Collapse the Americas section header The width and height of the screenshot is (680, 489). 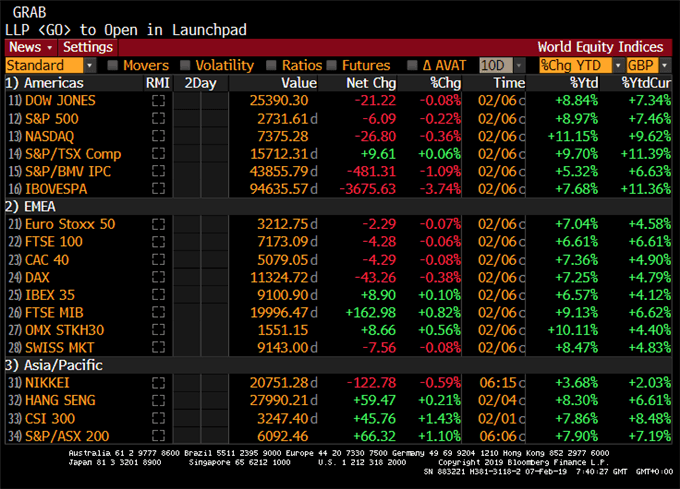(44, 83)
